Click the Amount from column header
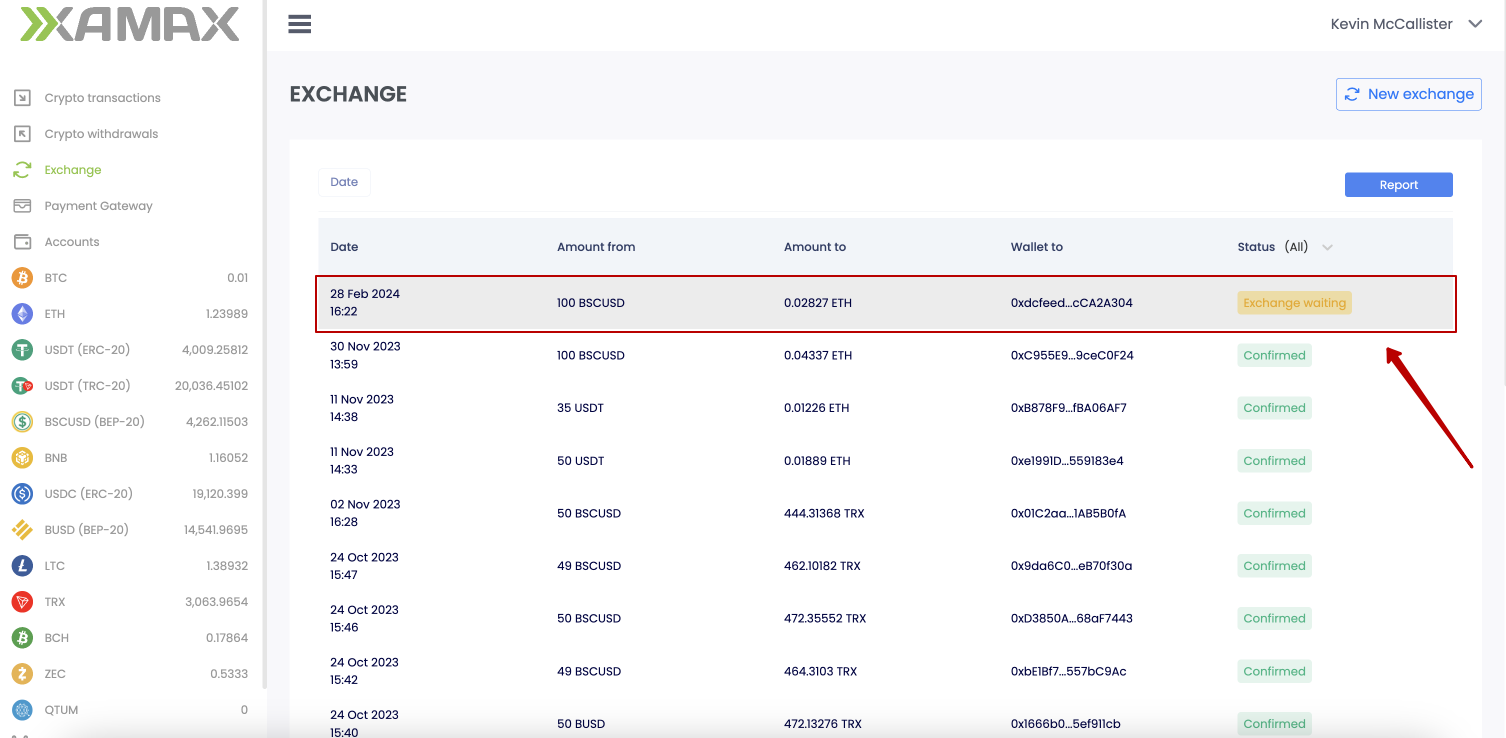Viewport: 1506px width, 738px height. click(596, 247)
